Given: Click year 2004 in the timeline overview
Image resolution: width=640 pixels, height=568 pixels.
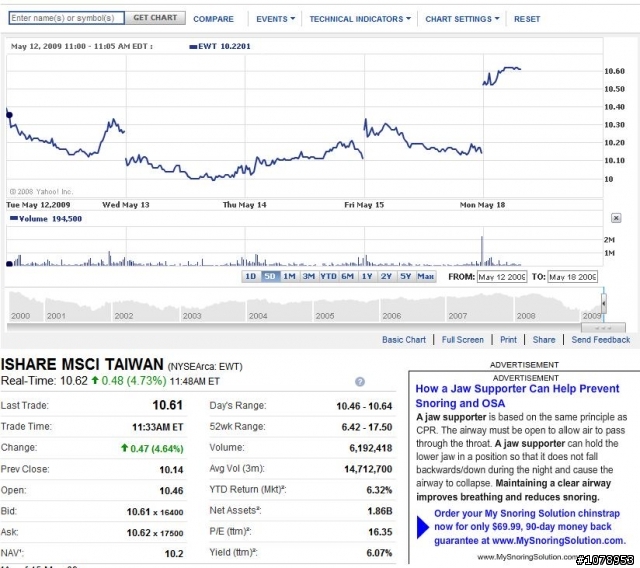Looking at the screenshot, I should click(x=258, y=316).
